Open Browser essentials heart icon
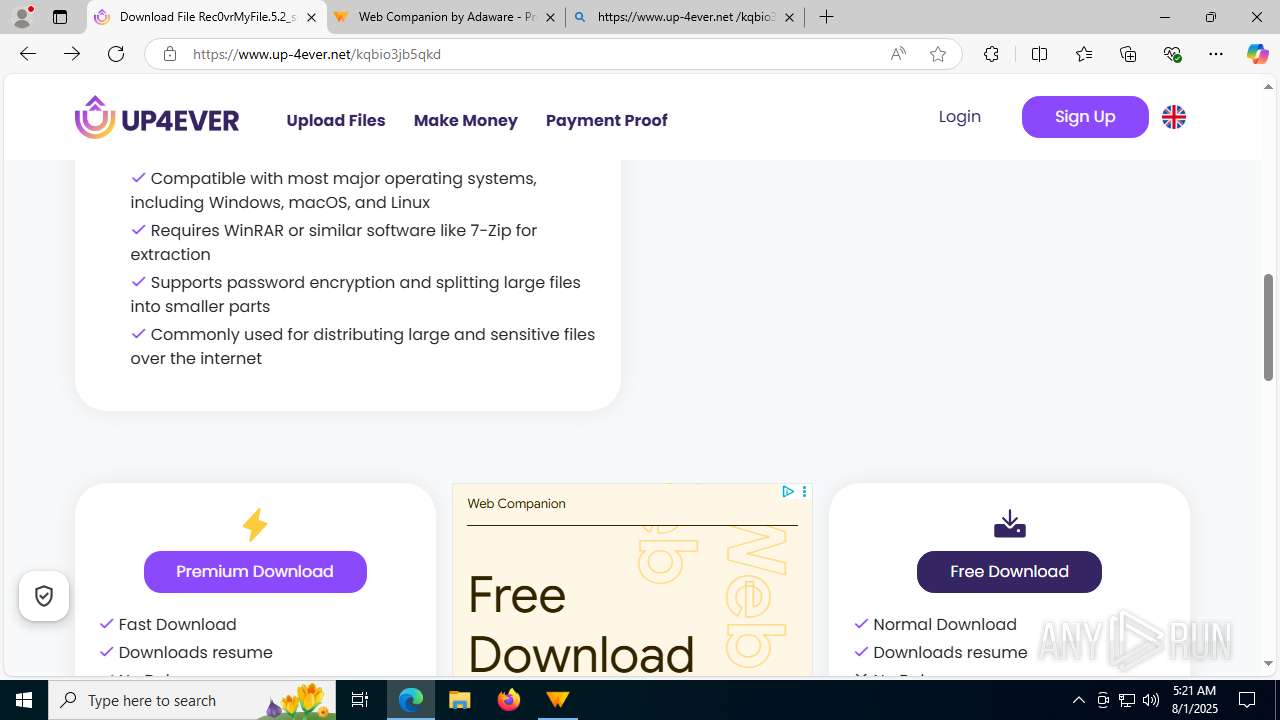 coord(1172,54)
